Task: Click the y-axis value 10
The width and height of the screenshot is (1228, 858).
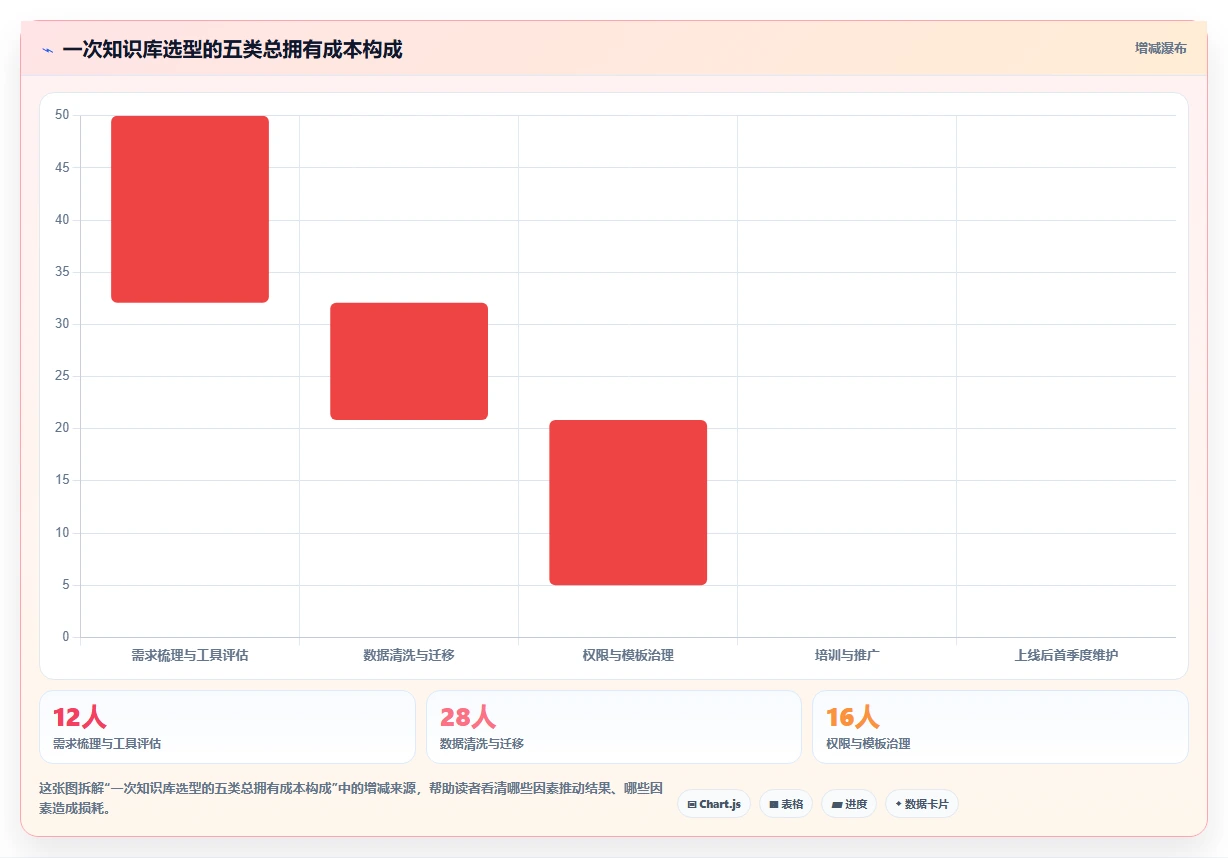Action: point(62,533)
